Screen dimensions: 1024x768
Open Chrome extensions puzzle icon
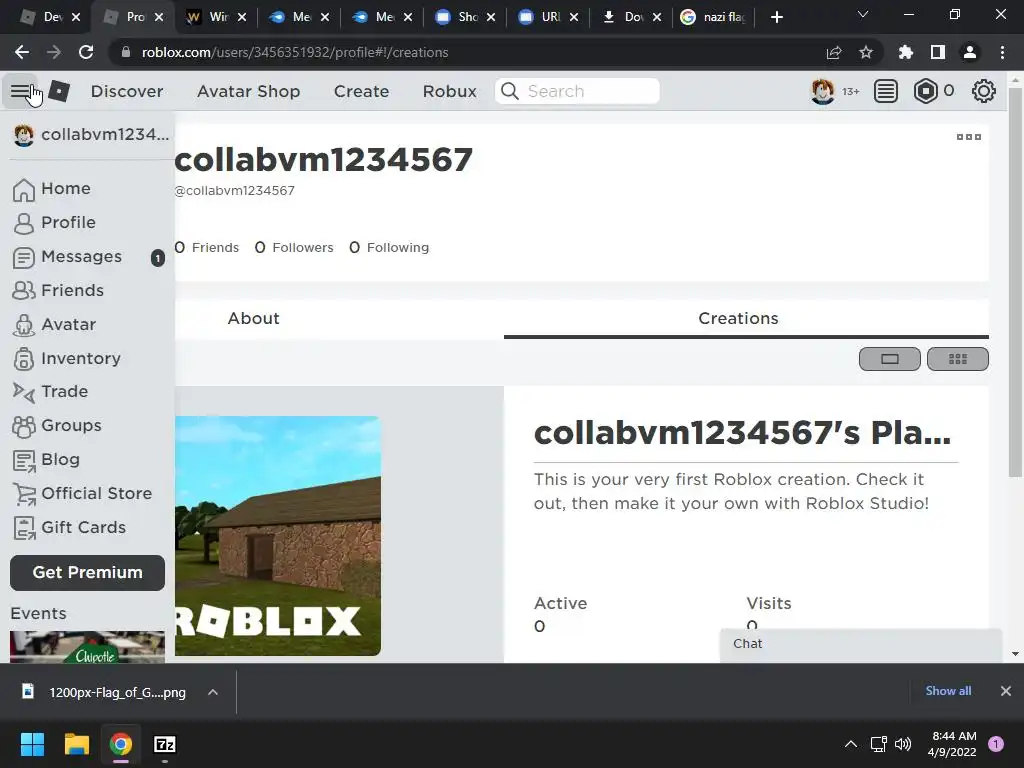pyautogui.click(x=906, y=52)
